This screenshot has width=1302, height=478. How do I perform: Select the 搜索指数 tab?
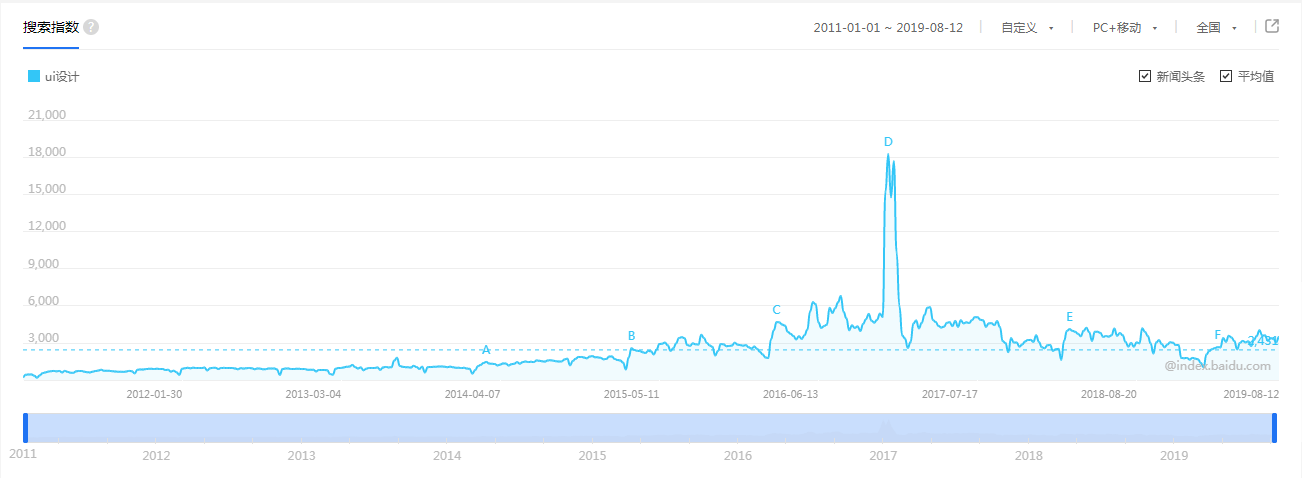click(x=51, y=27)
